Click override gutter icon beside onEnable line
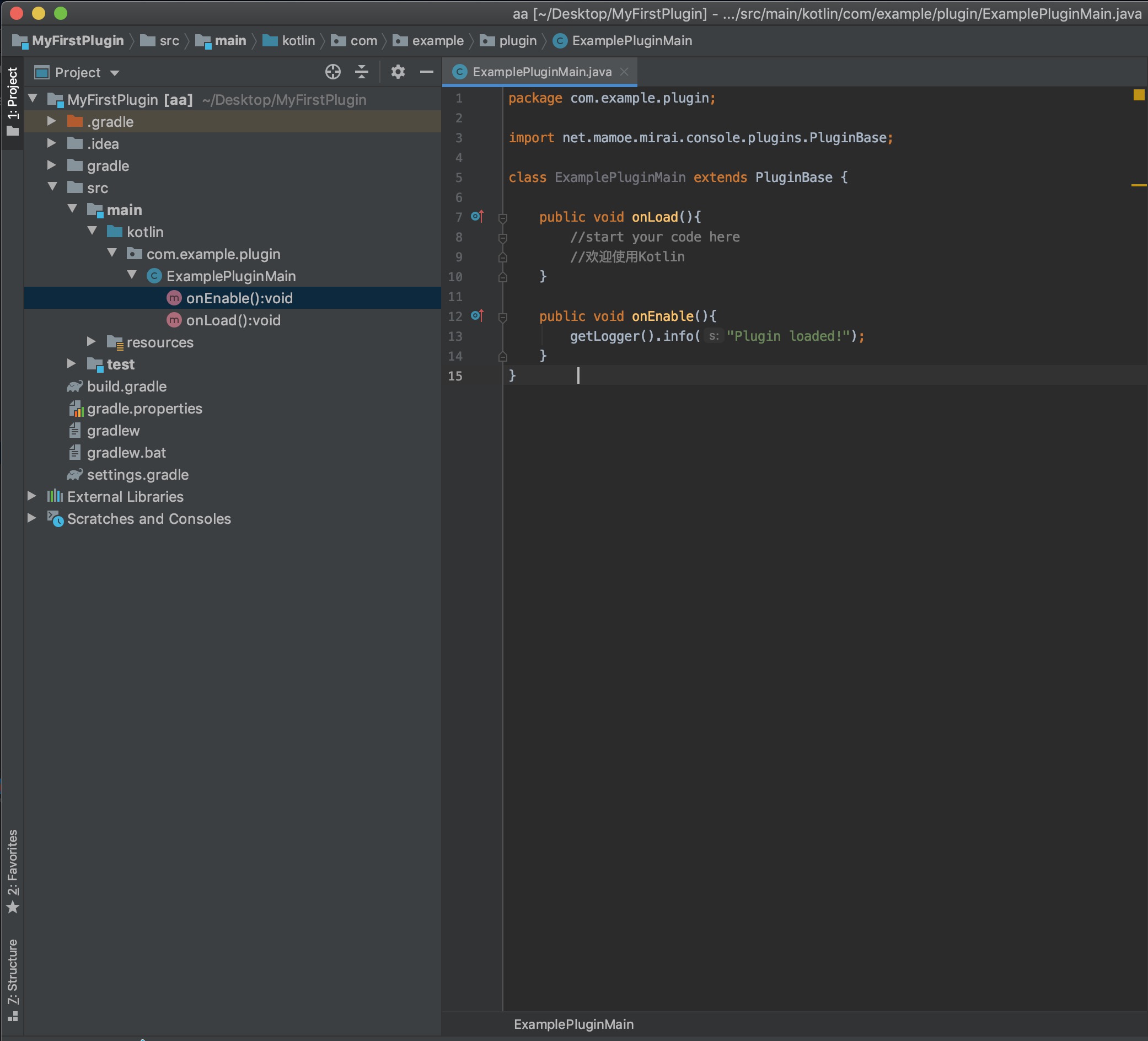Image resolution: width=1148 pixels, height=1041 pixels. (x=477, y=315)
